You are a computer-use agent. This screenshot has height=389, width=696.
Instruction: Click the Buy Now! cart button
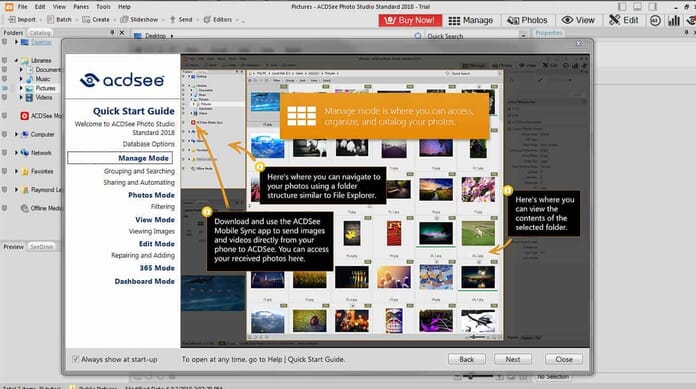[410, 20]
